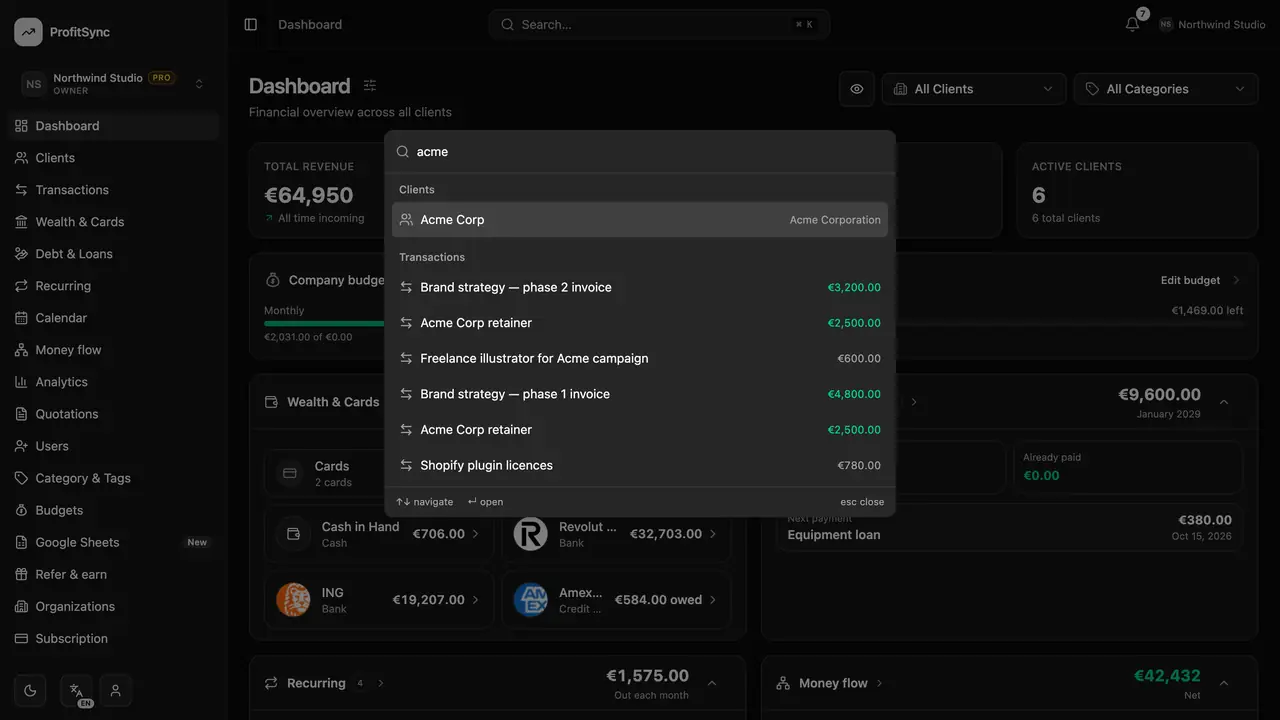Click into the acme search input
This screenshot has height=720, width=1280.
click(x=640, y=152)
